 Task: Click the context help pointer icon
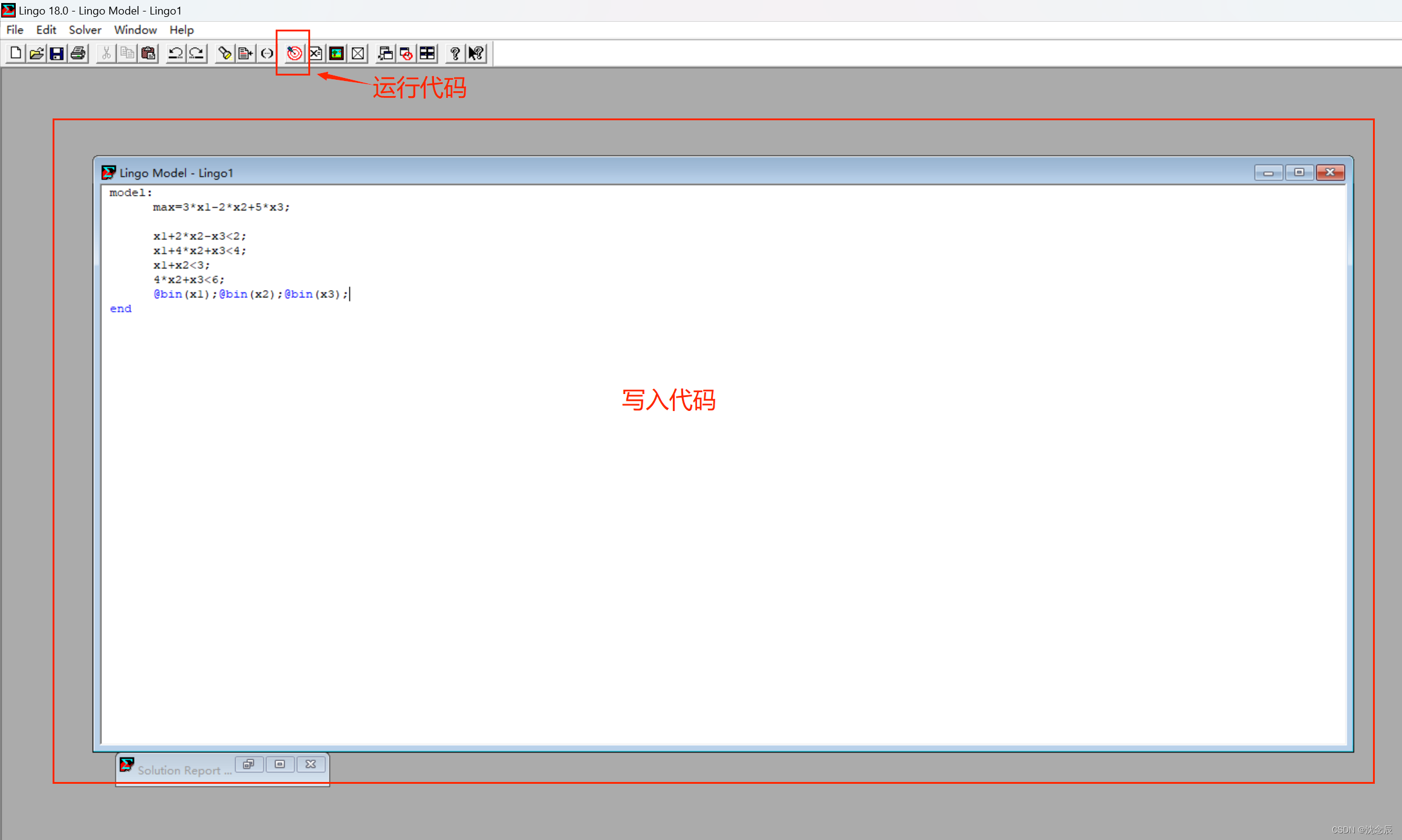476,53
